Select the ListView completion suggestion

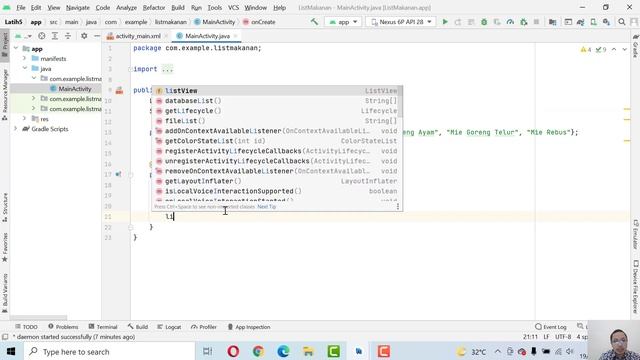click(276, 91)
